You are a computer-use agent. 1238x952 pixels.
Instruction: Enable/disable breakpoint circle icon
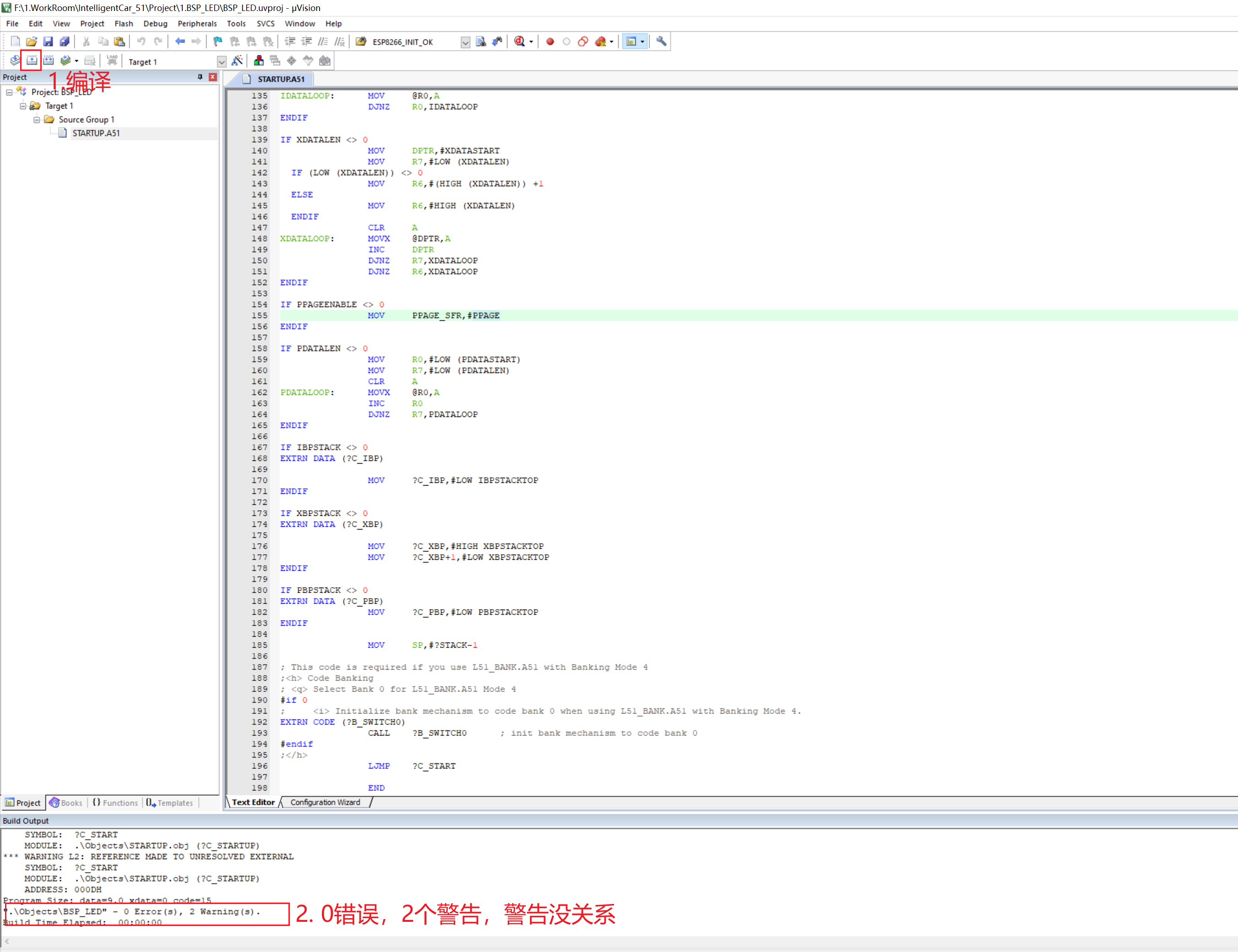[x=566, y=41]
